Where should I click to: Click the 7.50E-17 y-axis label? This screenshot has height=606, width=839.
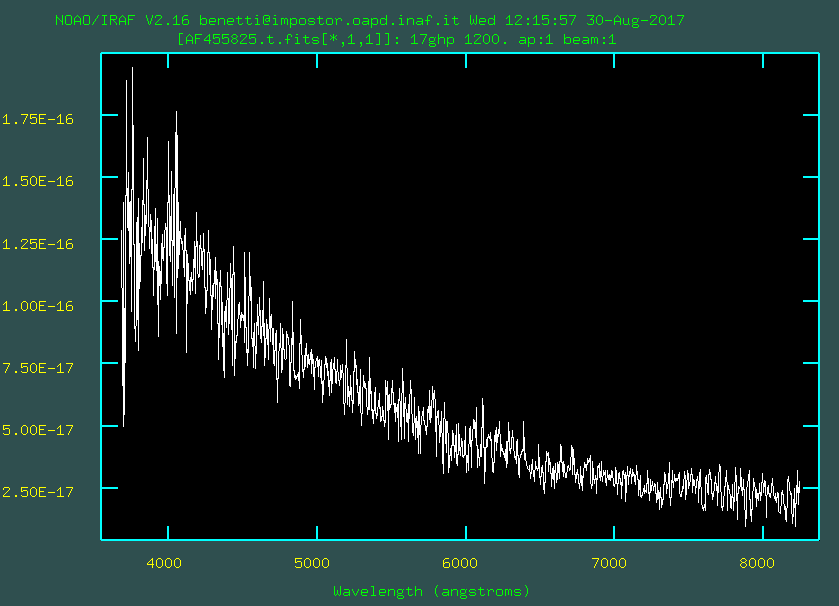click(x=38, y=368)
